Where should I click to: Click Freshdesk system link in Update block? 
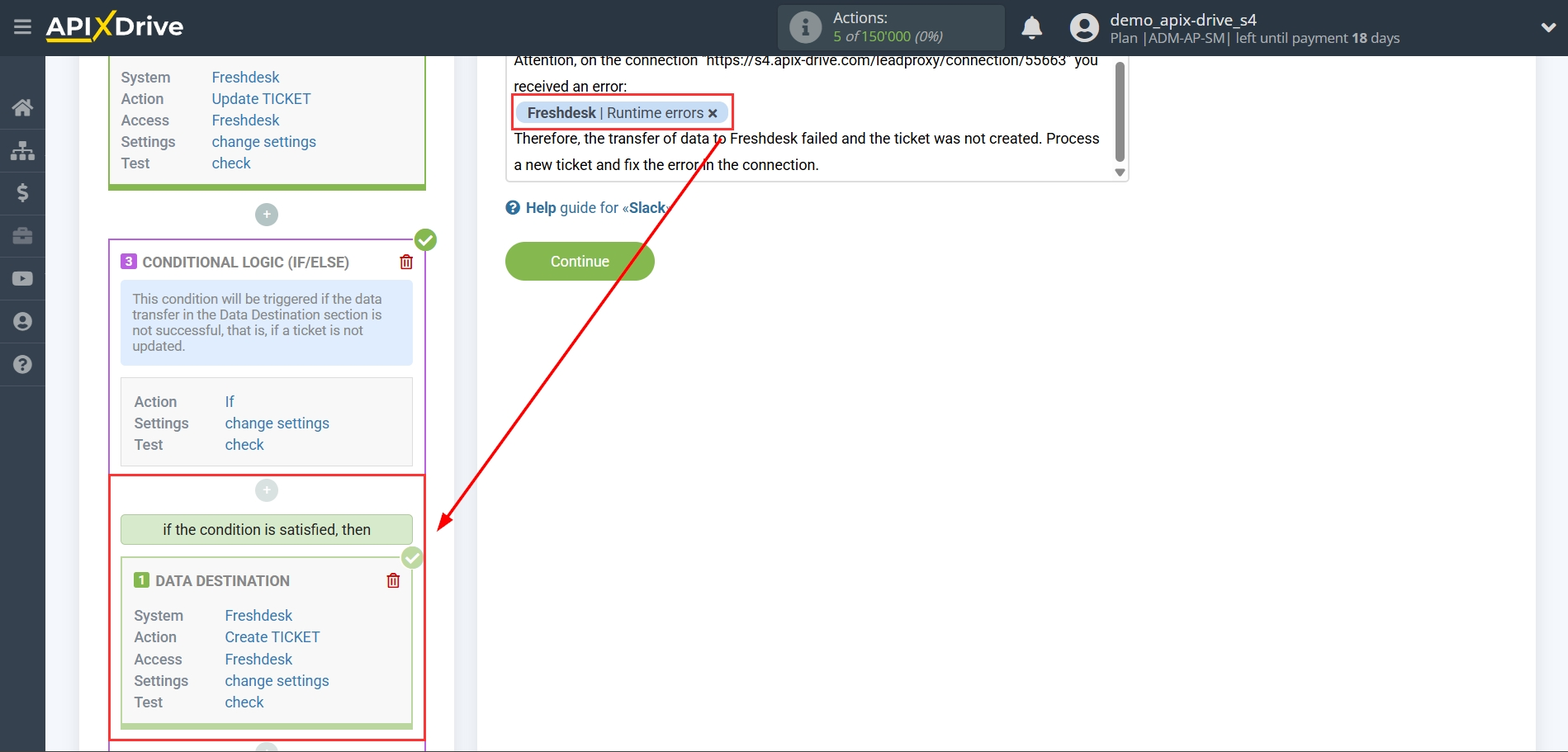click(245, 77)
